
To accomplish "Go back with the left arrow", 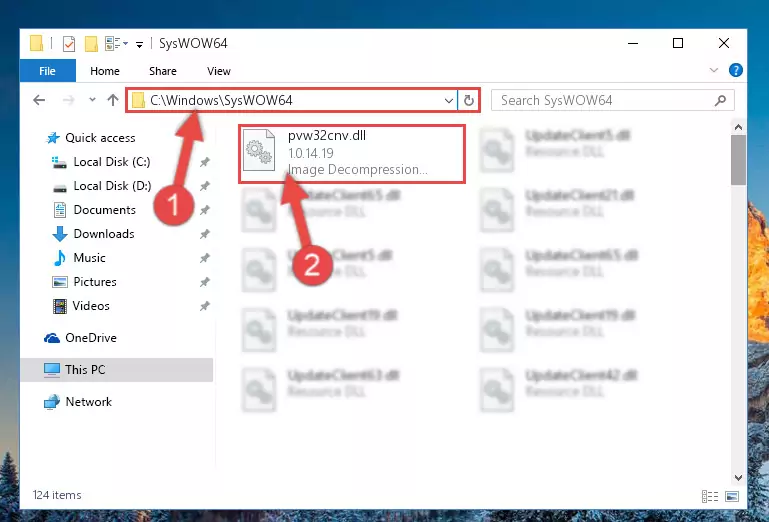I will click(x=39, y=101).
